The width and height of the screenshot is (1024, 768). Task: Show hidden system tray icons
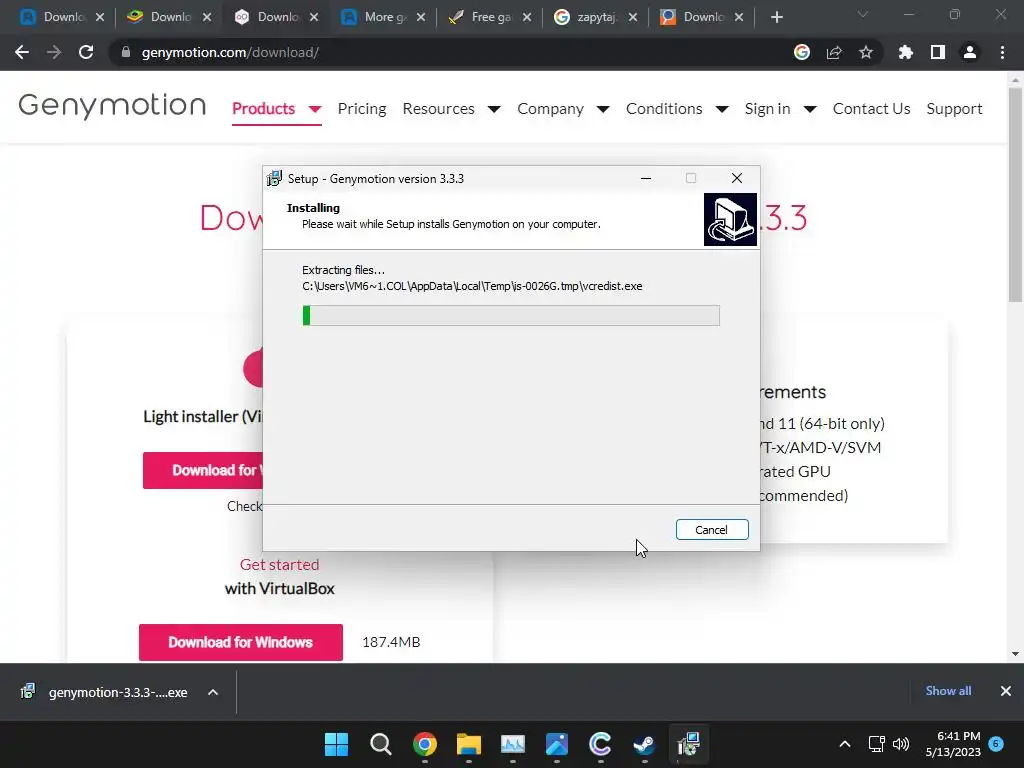(x=844, y=744)
